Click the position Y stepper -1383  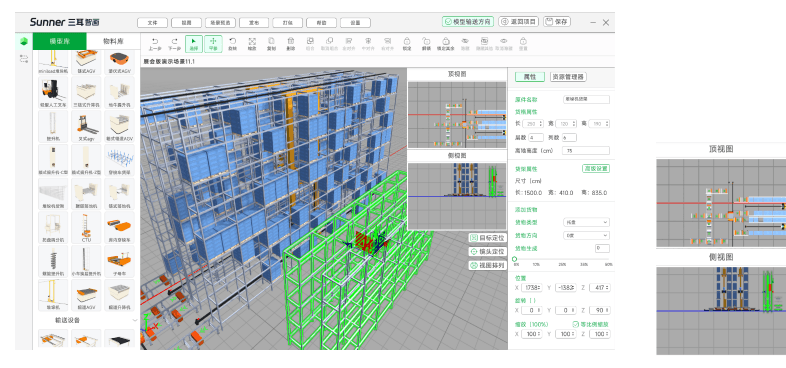pyautogui.click(x=565, y=288)
